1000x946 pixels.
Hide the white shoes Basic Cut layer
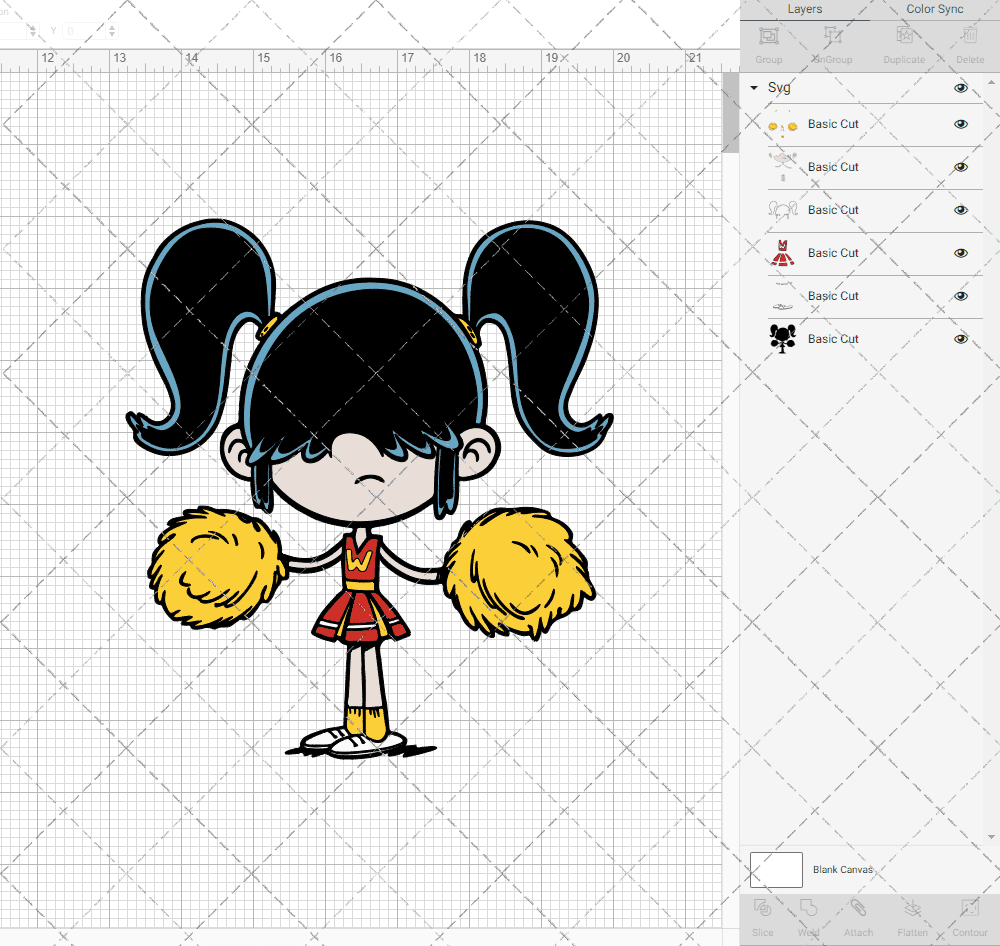pyautogui.click(x=960, y=296)
